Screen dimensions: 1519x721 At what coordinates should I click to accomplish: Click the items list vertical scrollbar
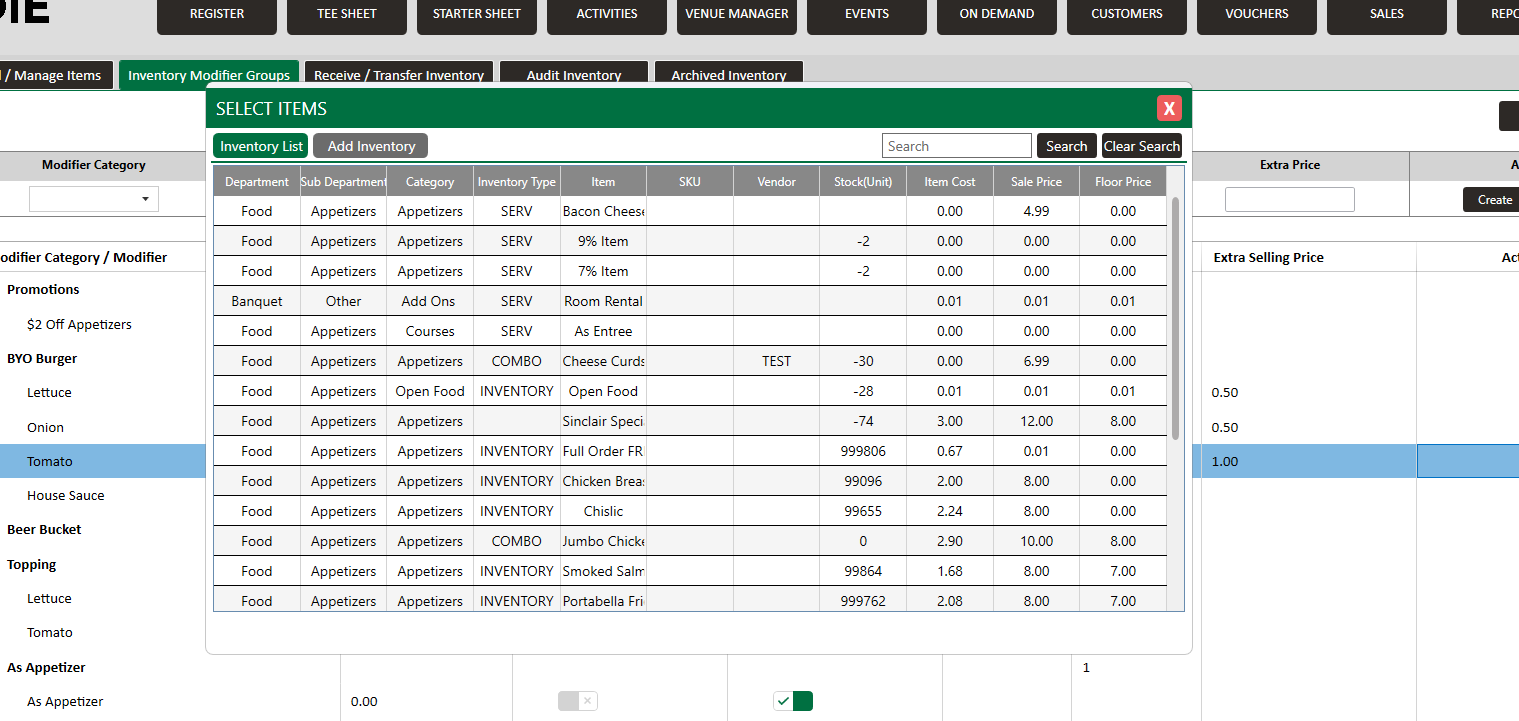click(x=1175, y=320)
